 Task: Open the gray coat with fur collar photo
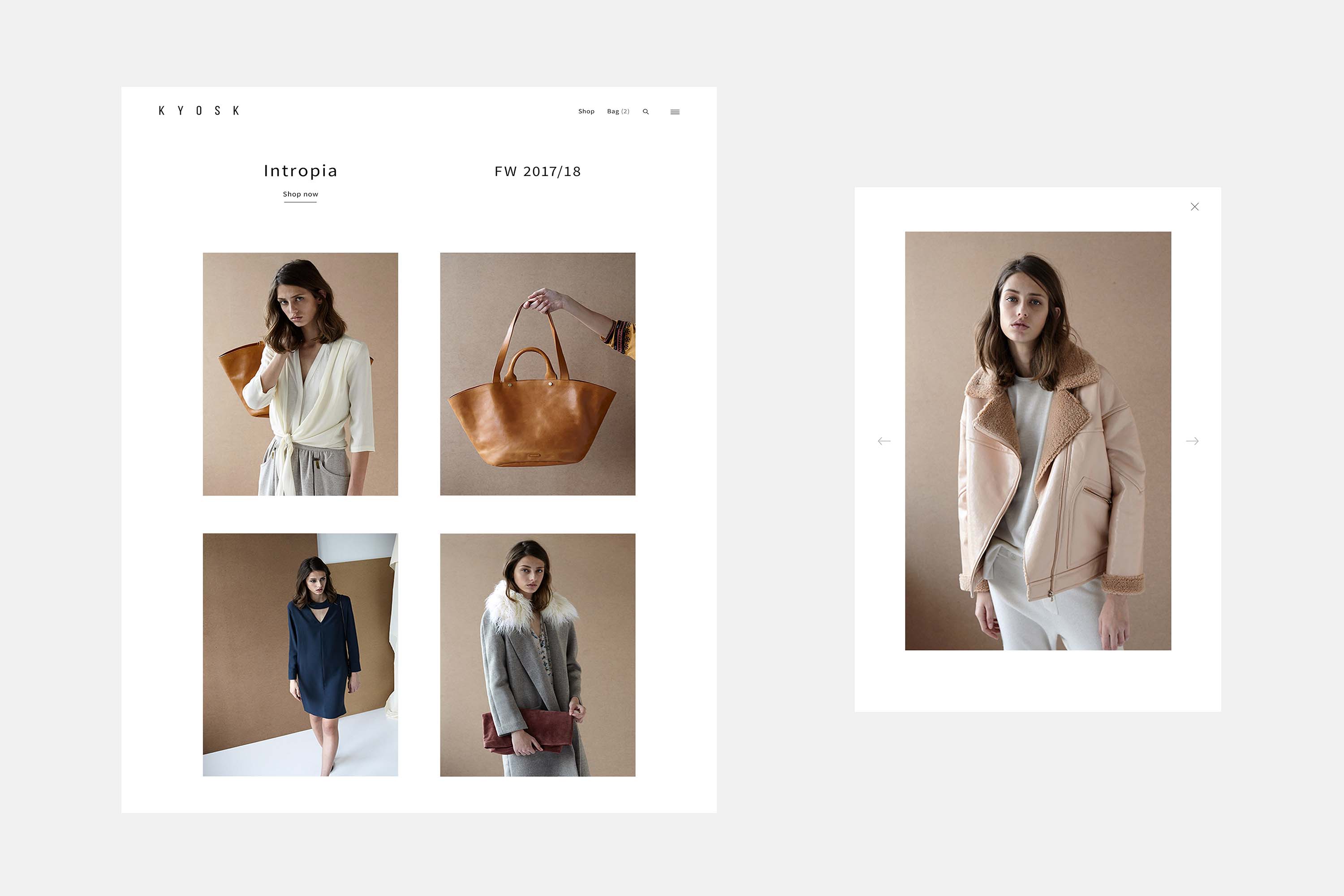coord(538,655)
